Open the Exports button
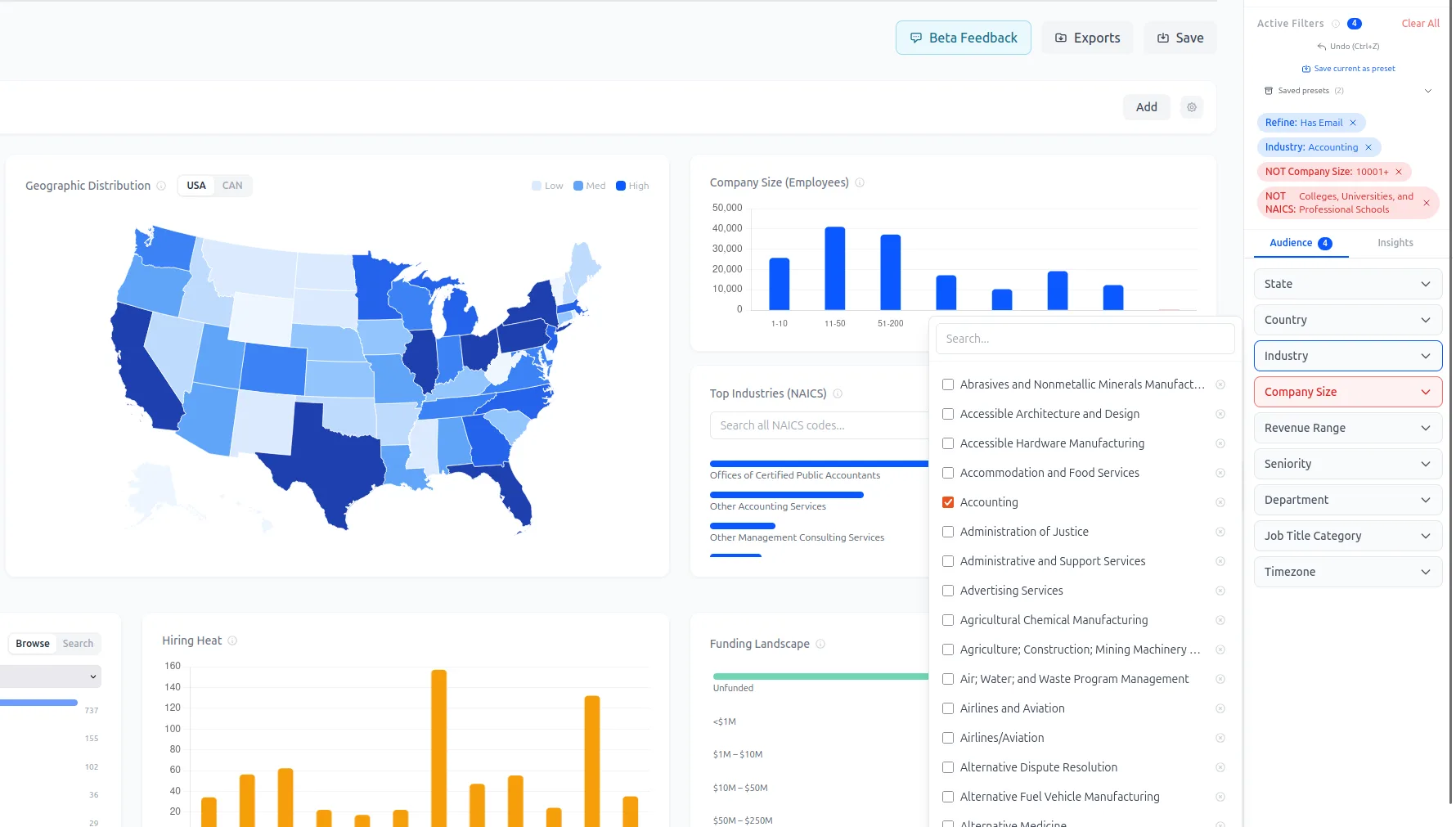Viewport: 1456px width, 827px height. tap(1087, 38)
